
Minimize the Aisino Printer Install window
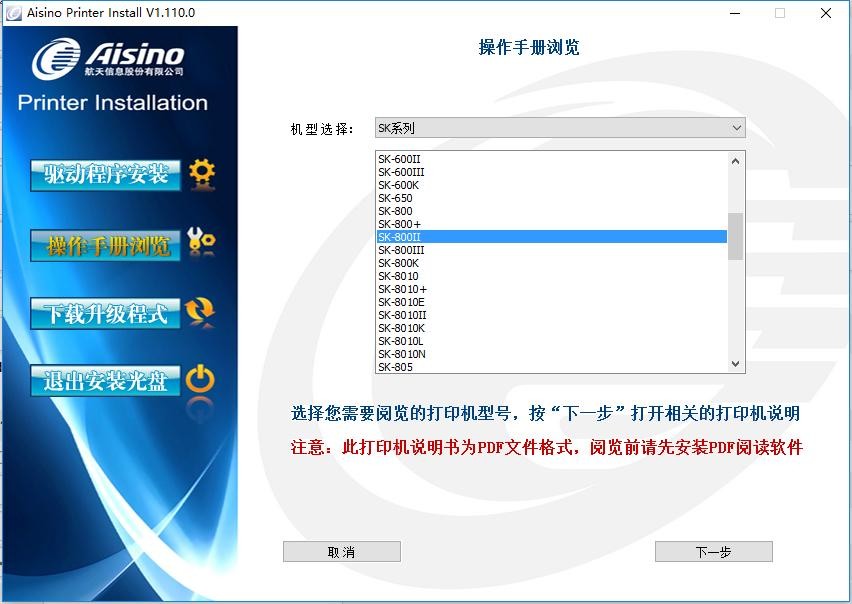735,13
